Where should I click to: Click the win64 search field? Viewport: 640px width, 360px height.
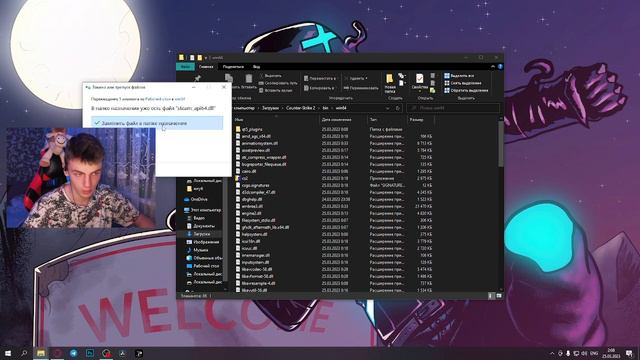tap(453, 108)
